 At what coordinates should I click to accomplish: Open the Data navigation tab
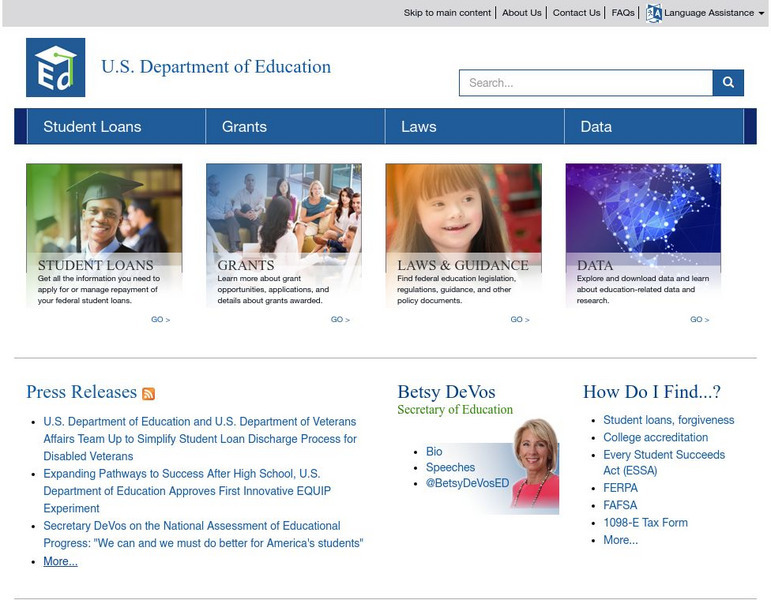[654, 126]
